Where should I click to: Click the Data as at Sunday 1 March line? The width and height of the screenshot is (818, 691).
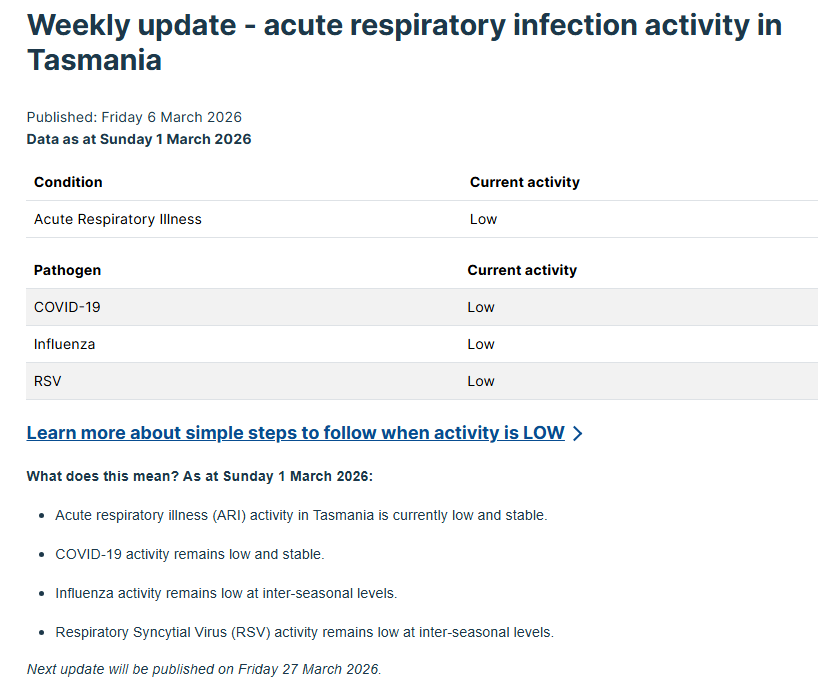point(139,139)
